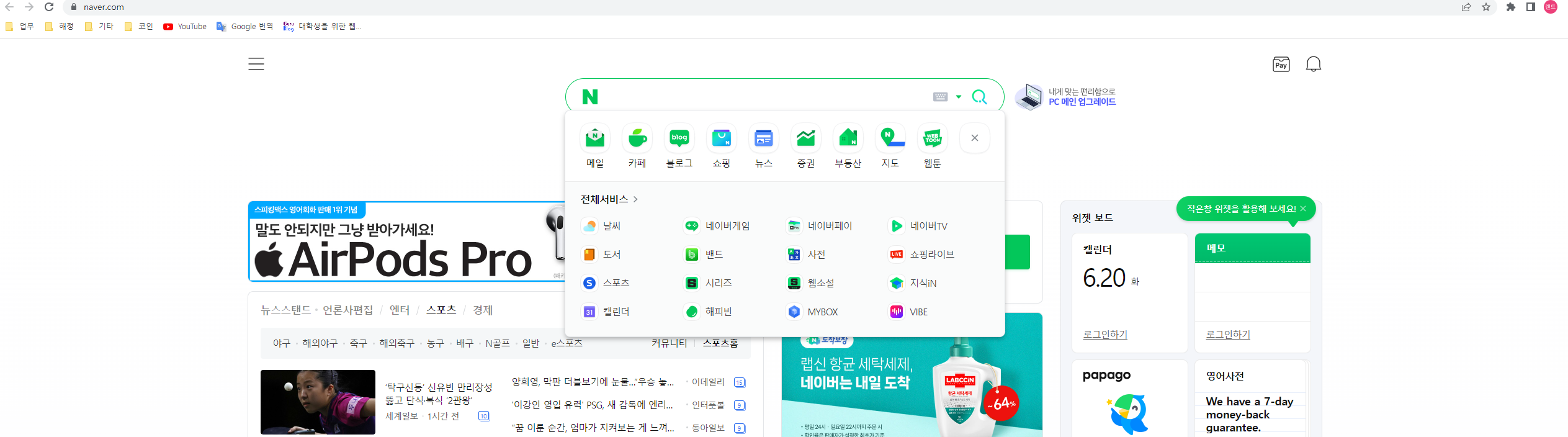1568x437 pixels.
Task: Click the 스포츠 service icon
Action: (589, 283)
